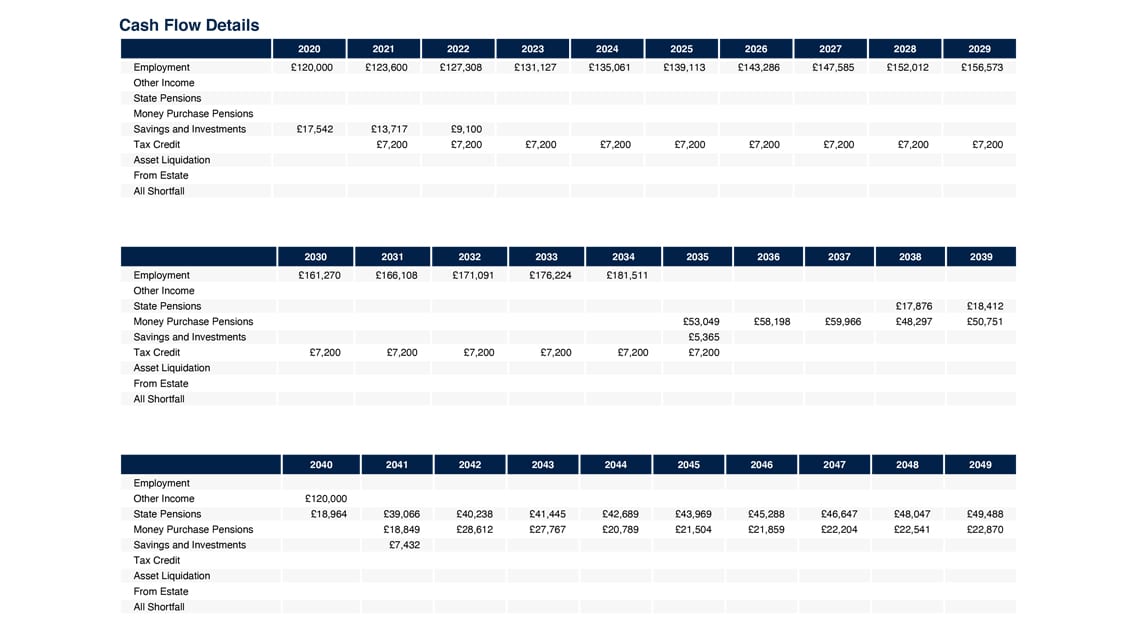Screen dimensions: 1137x634
Task: Select the 2038 State Pensions value £17,876
Action: [914, 306]
